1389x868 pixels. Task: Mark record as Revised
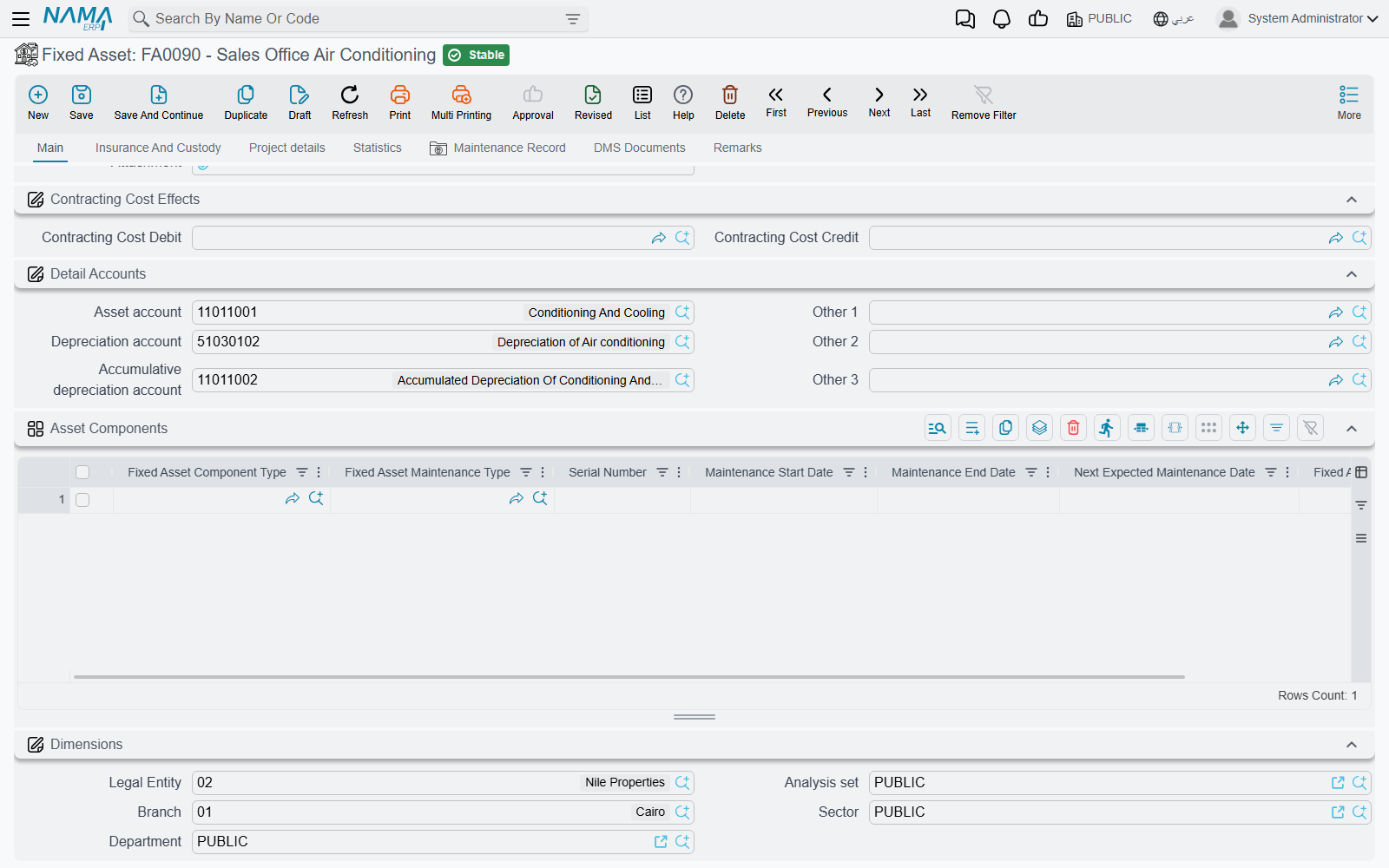[593, 102]
